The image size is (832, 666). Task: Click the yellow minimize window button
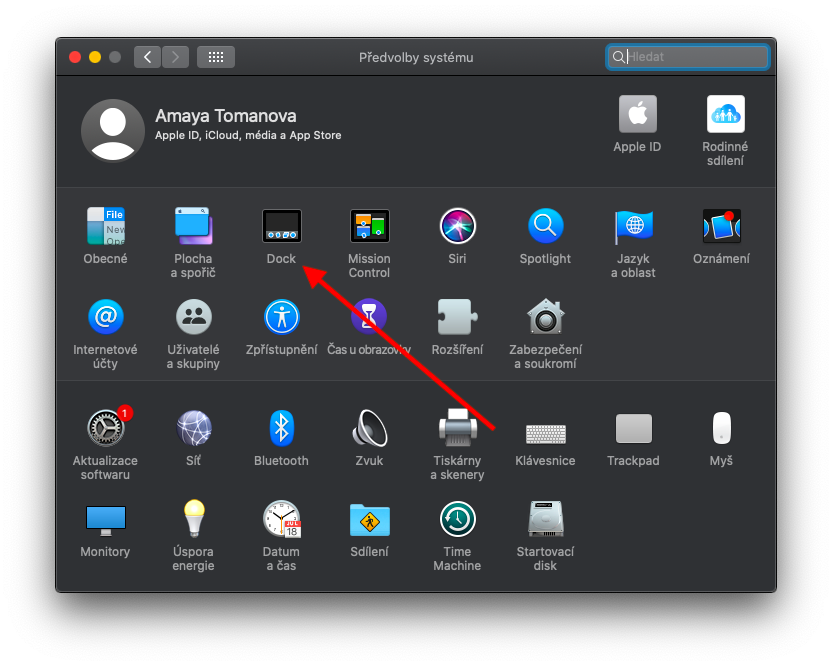pos(95,57)
